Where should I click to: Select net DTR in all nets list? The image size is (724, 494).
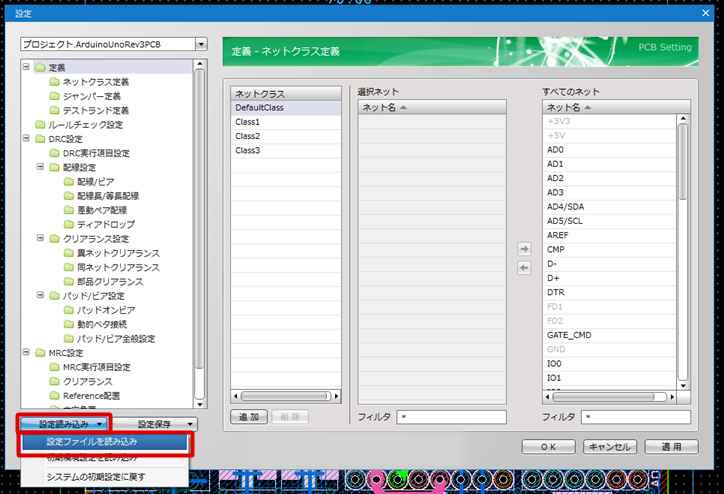[x=609, y=292]
